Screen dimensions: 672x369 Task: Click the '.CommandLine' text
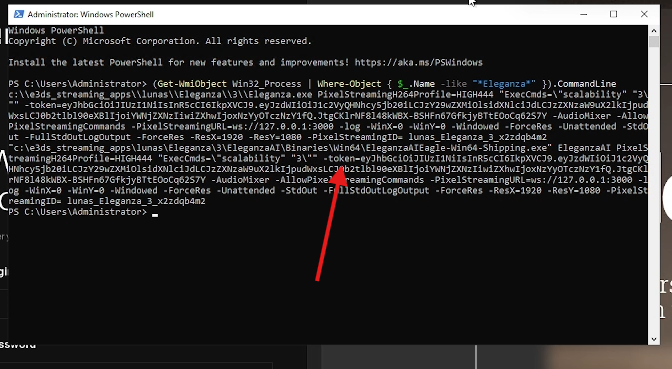pyautogui.click(x=584, y=84)
